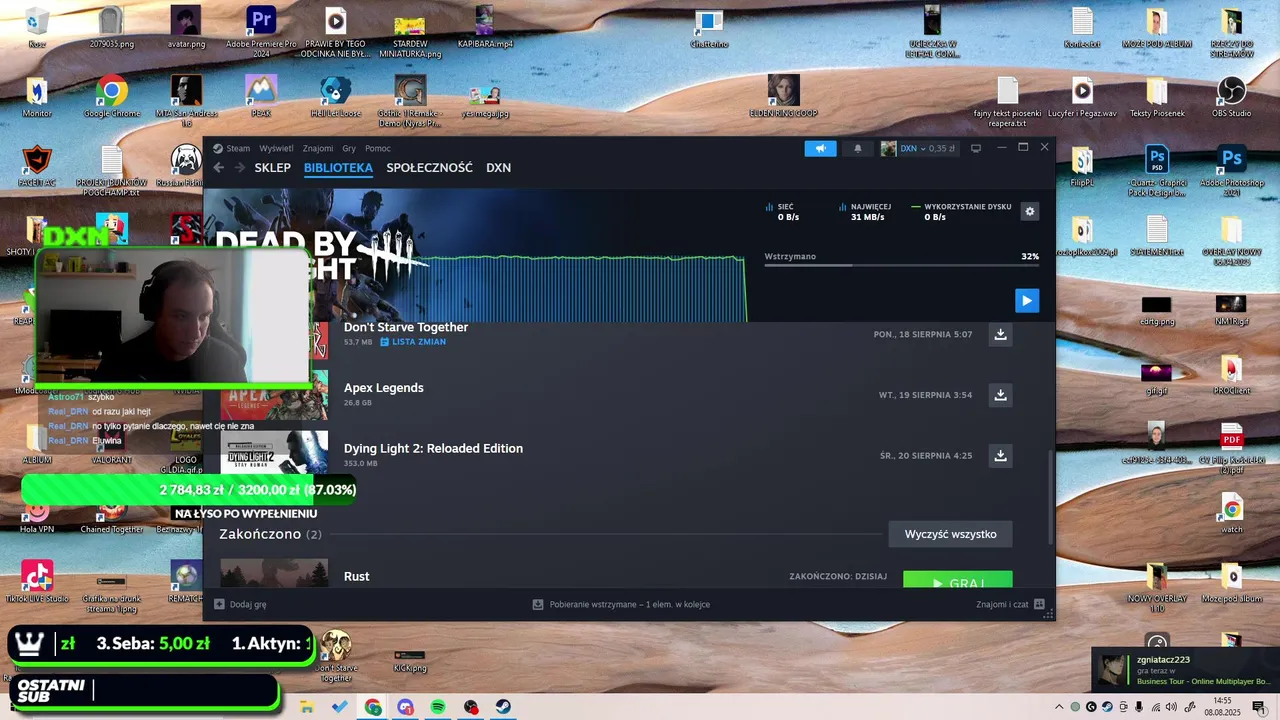
Task: Open the DXN profile tab
Action: click(x=498, y=168)
